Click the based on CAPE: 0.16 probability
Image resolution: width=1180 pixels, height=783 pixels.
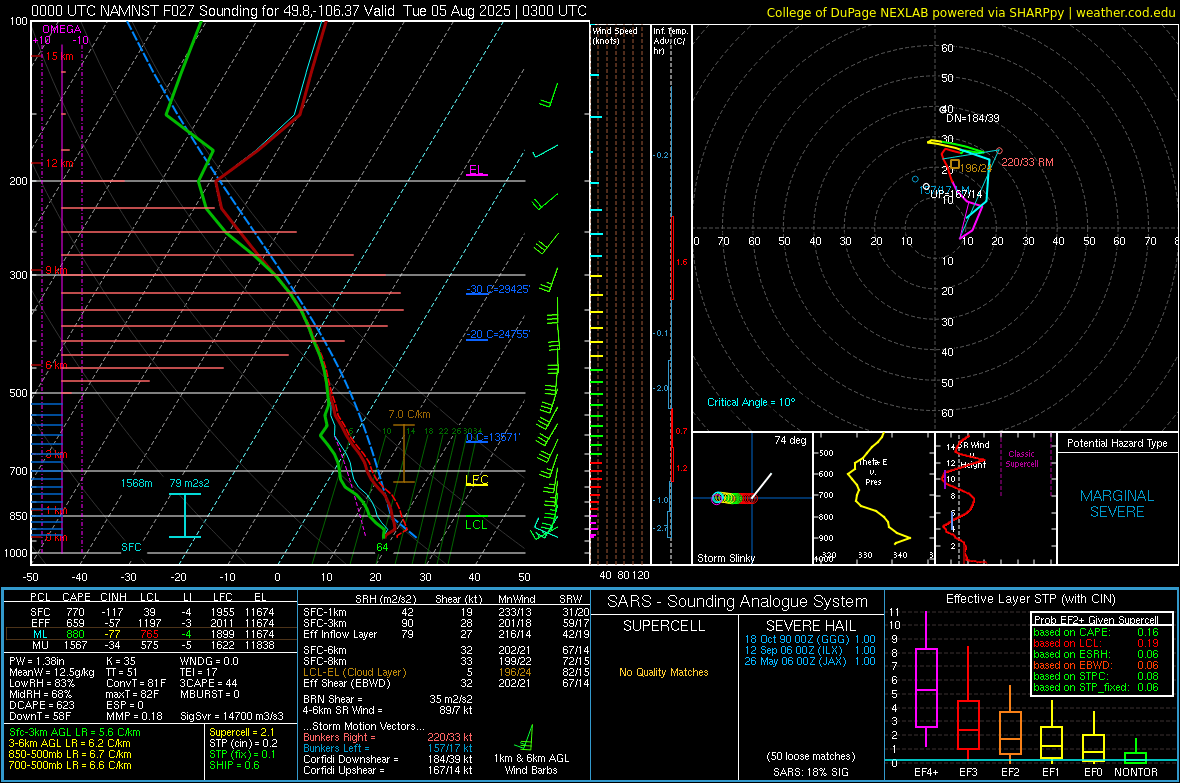tap(1096, 632)
